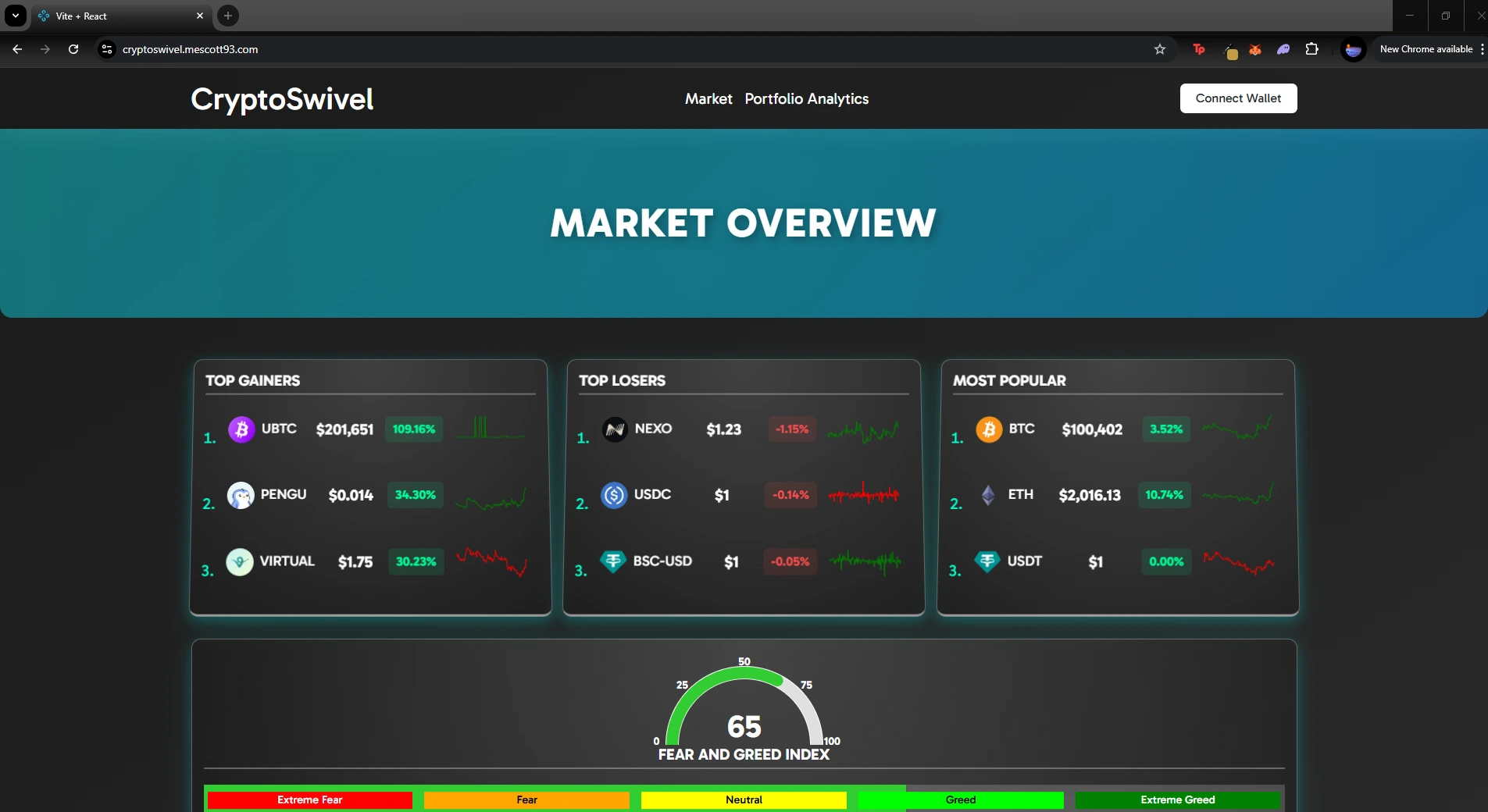Click the $2,016.13 ETH price

tap(1090, 495)
